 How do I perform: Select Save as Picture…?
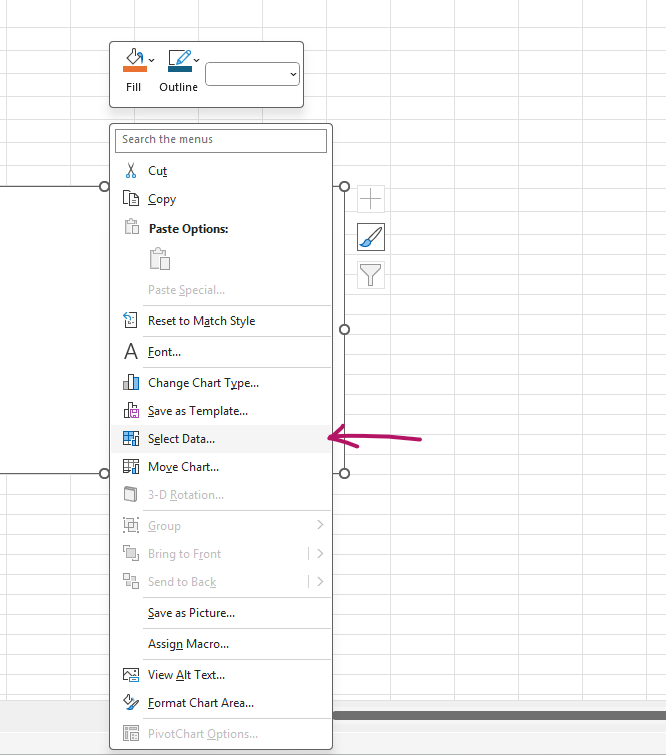221,613
